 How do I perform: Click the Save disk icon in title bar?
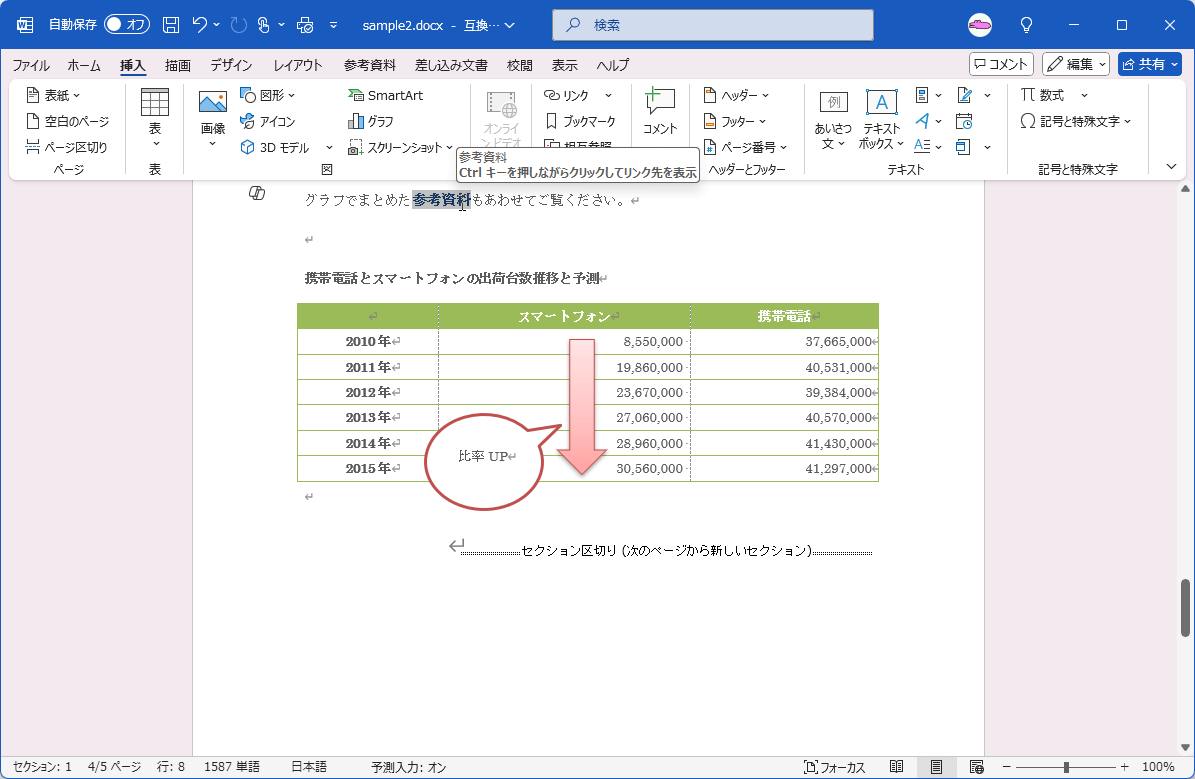(171, 25)
